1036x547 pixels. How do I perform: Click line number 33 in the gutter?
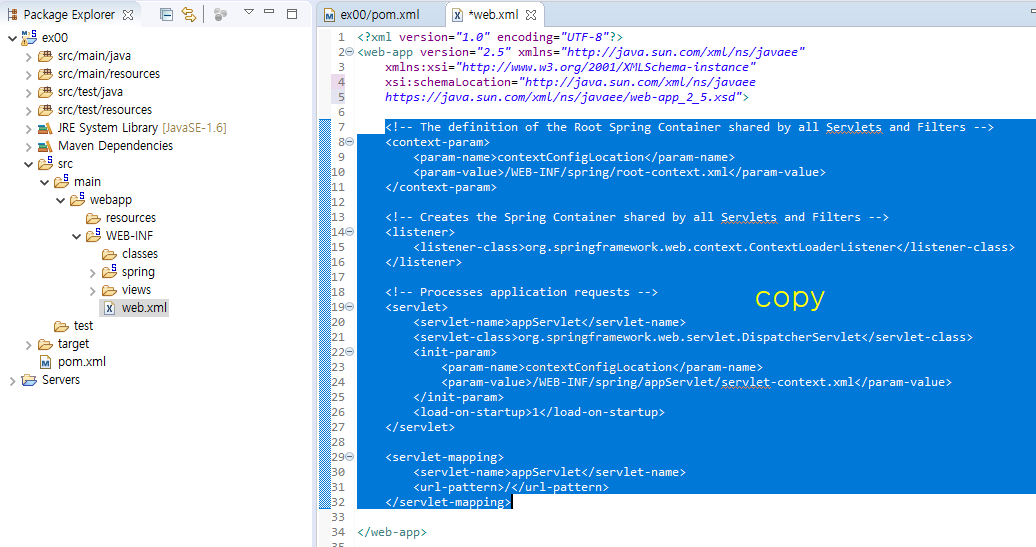[x=338, y=517]
